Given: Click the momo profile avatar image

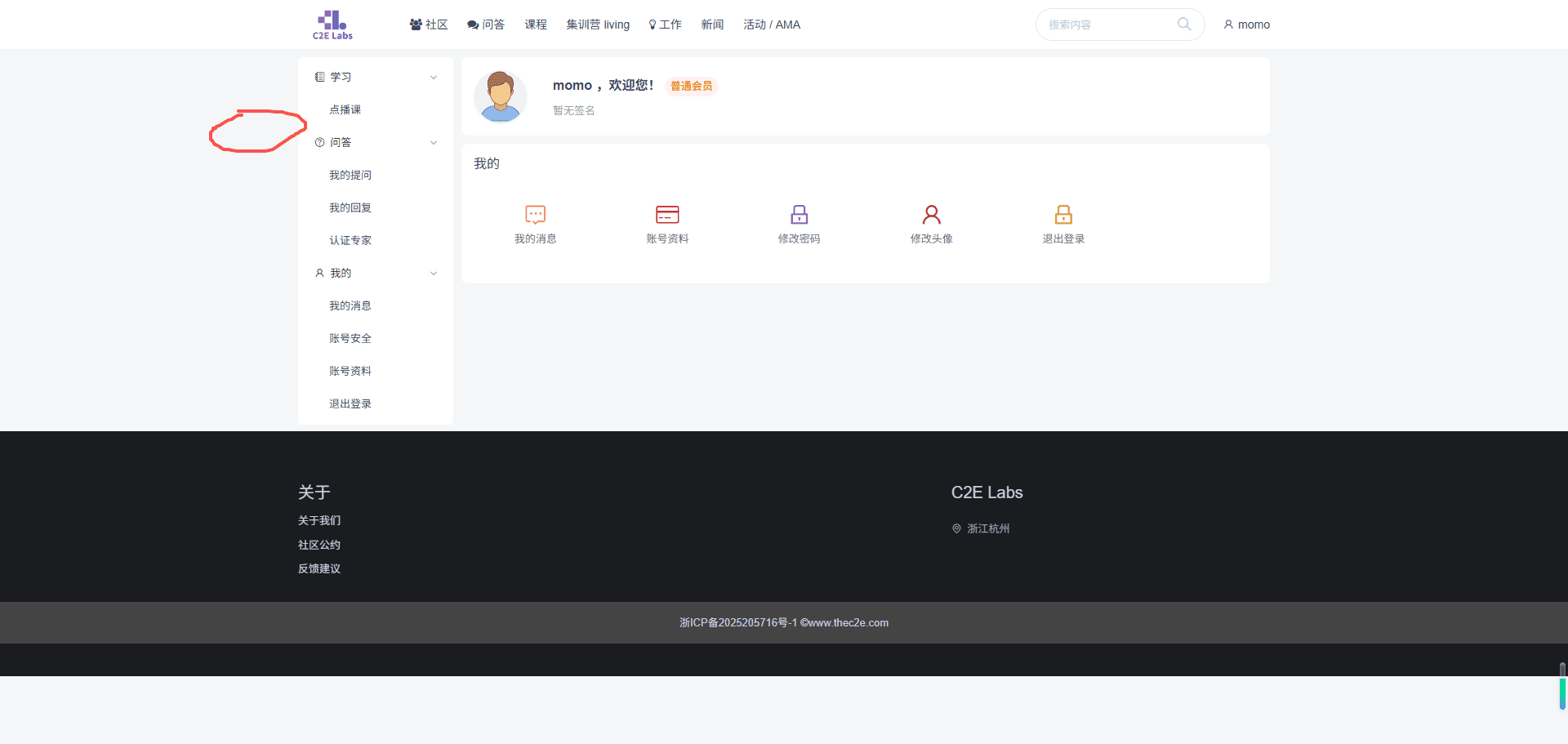Looking at the screenshot, I should point(501,96).
